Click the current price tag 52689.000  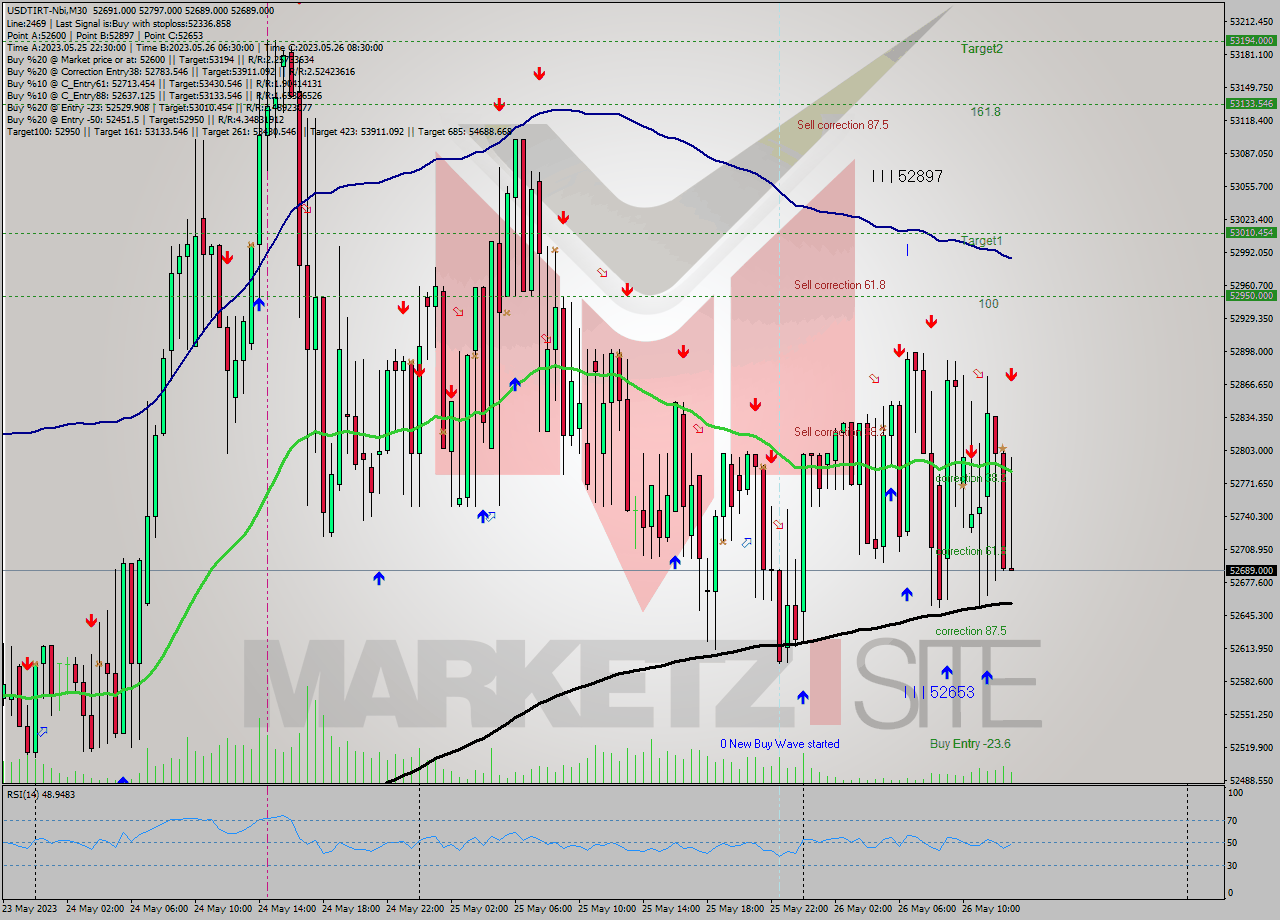(1251, 570)
